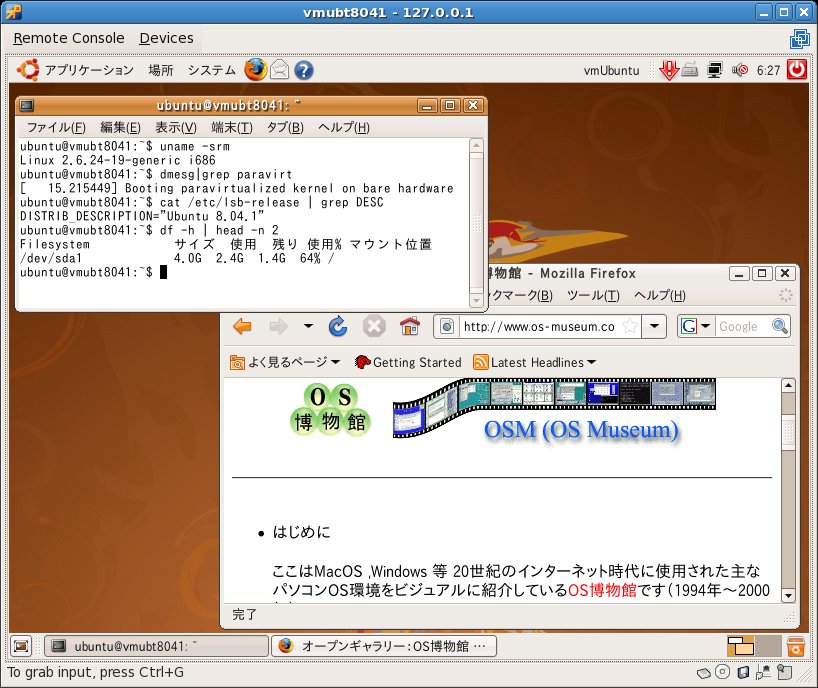Click the show desktop button

coord(21,646)
